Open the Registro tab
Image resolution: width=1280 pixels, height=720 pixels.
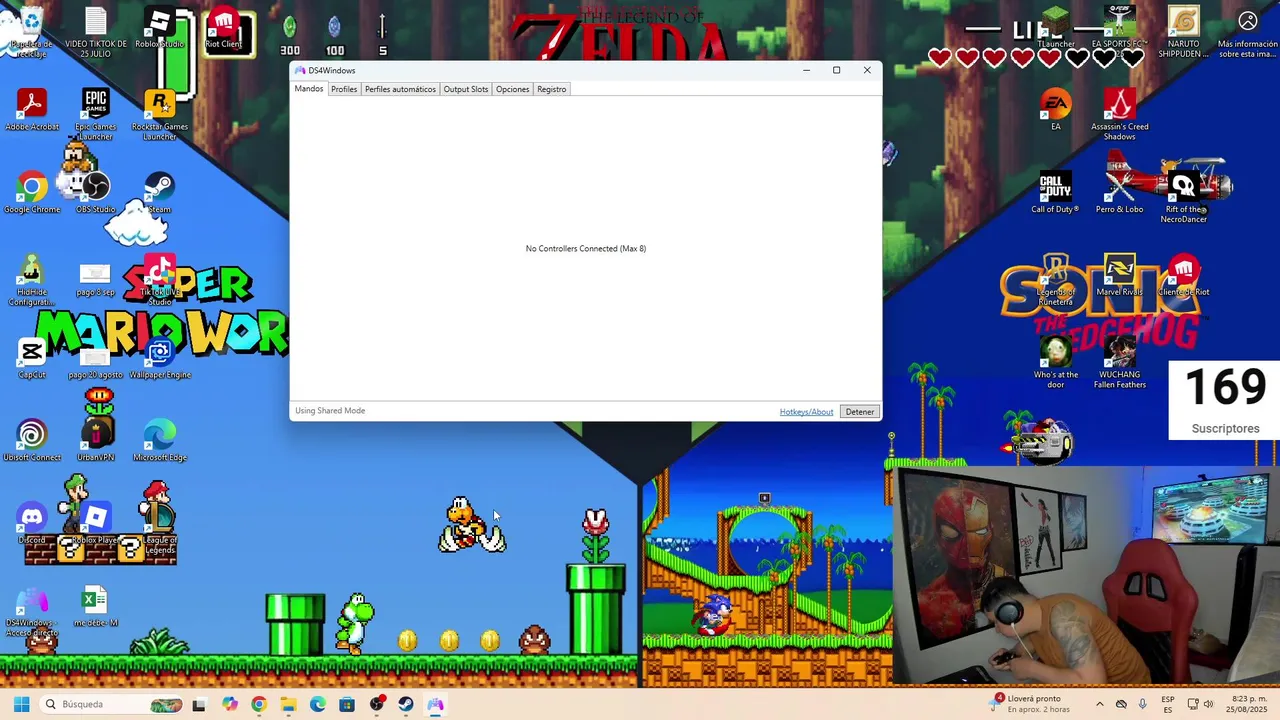551,89
